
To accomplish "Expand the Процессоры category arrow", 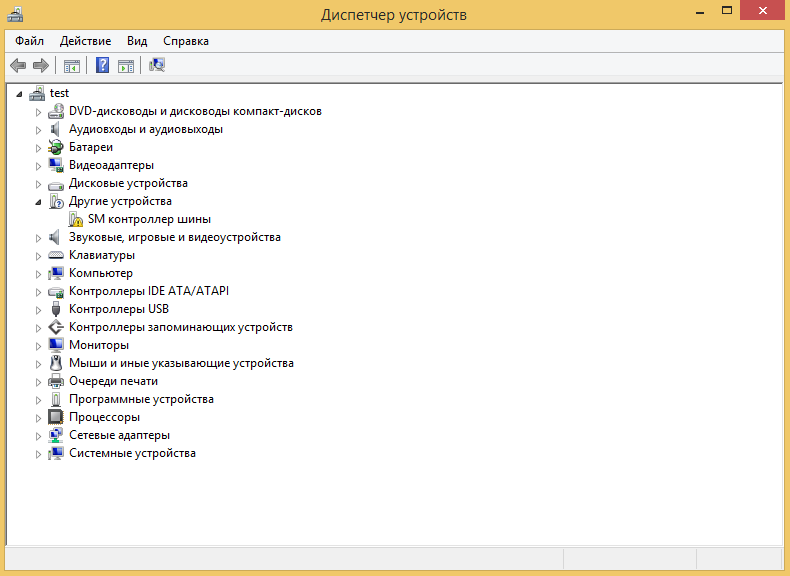I will pos(38,418).
